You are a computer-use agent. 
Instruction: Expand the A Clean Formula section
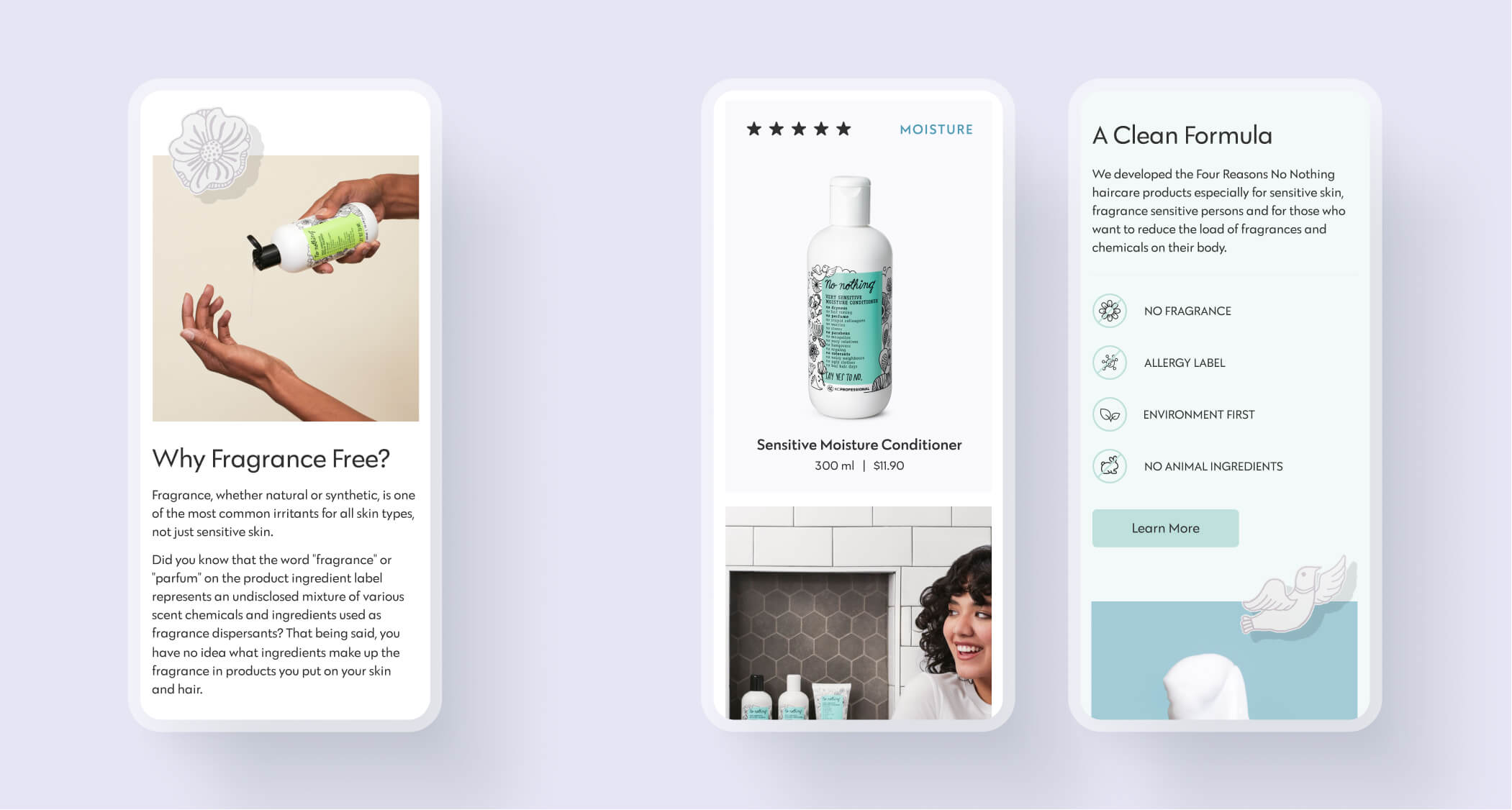[1165, 528]
